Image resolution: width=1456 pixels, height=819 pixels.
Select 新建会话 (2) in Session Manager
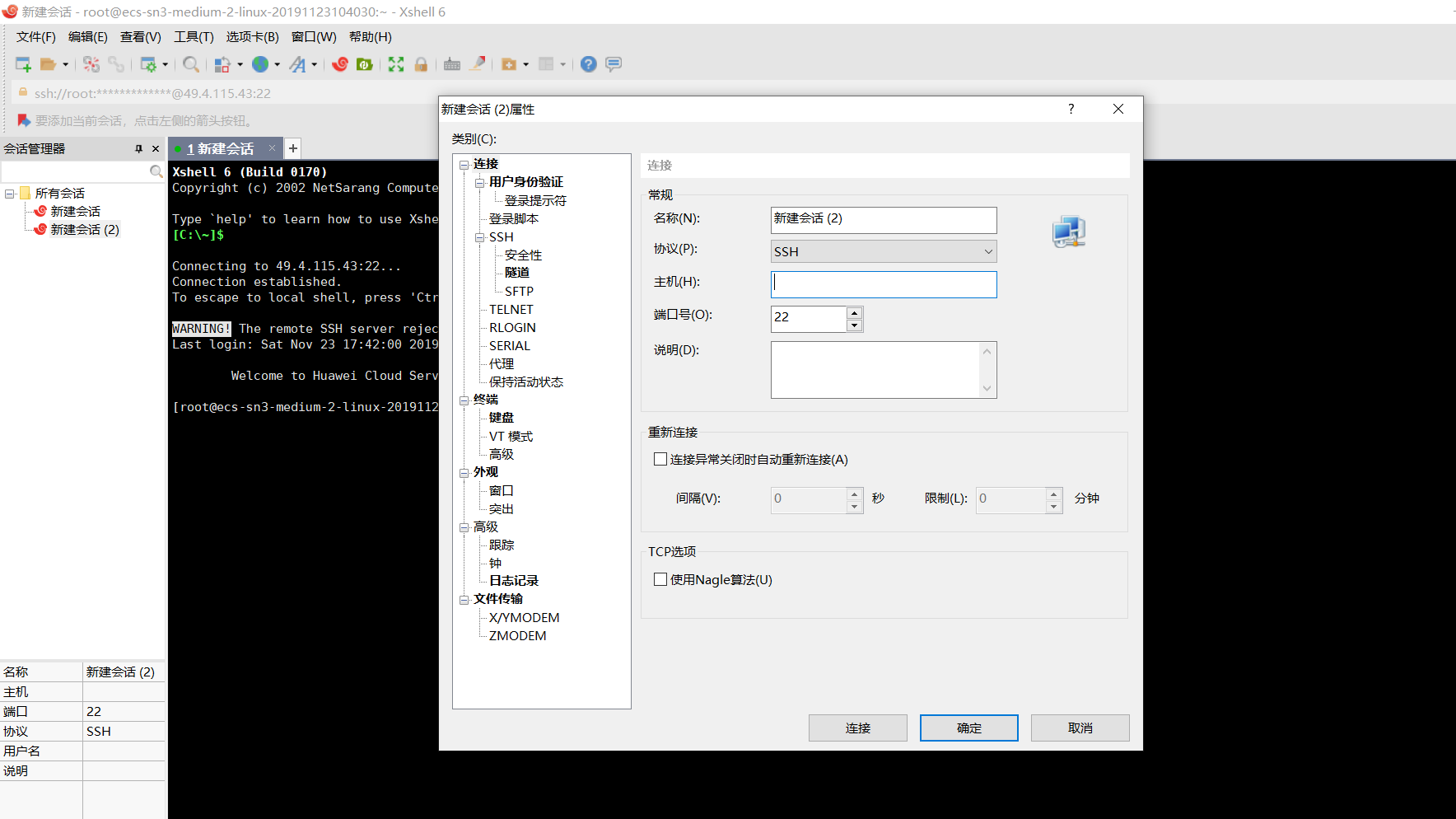[x=85, y=230]
